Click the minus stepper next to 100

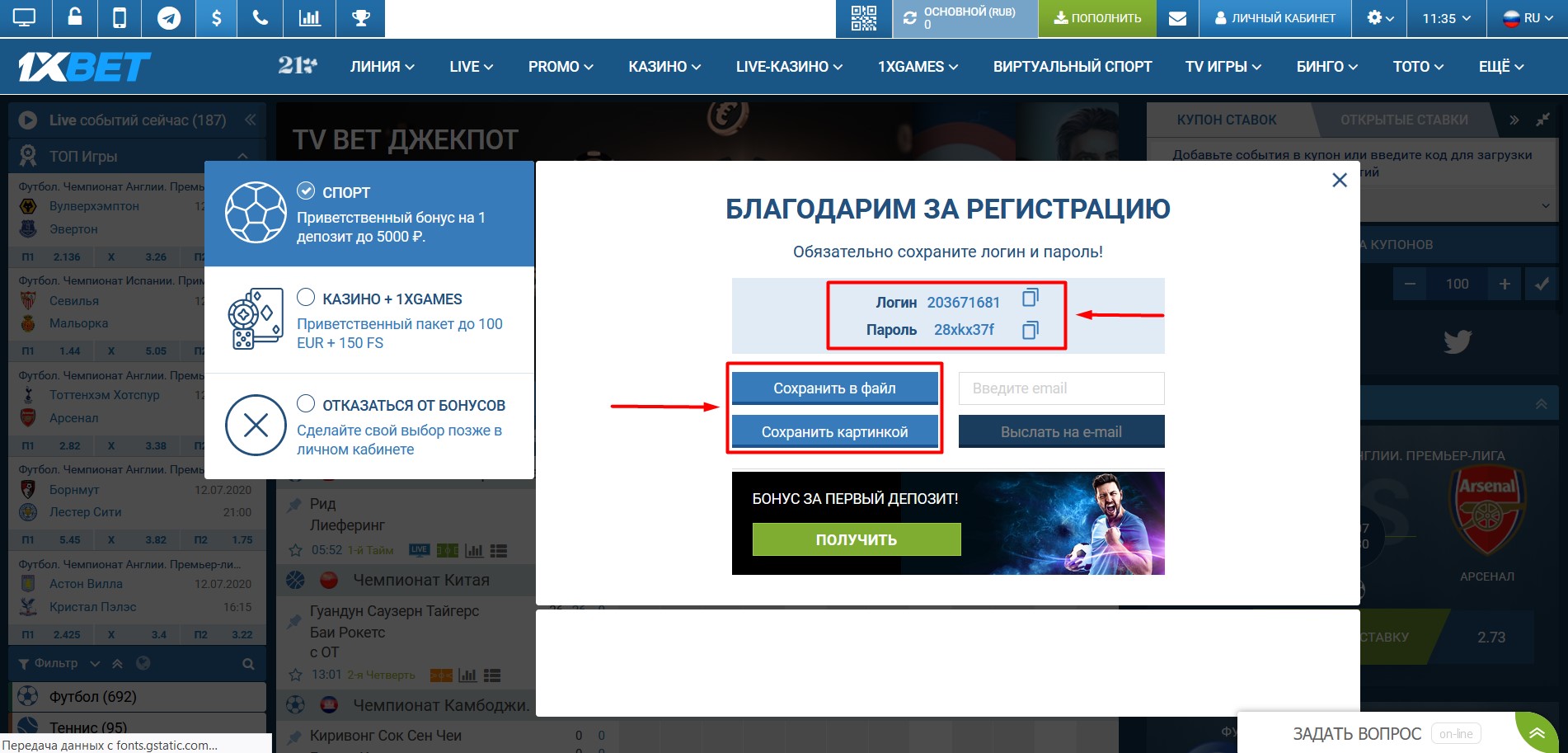(1411, 284)
